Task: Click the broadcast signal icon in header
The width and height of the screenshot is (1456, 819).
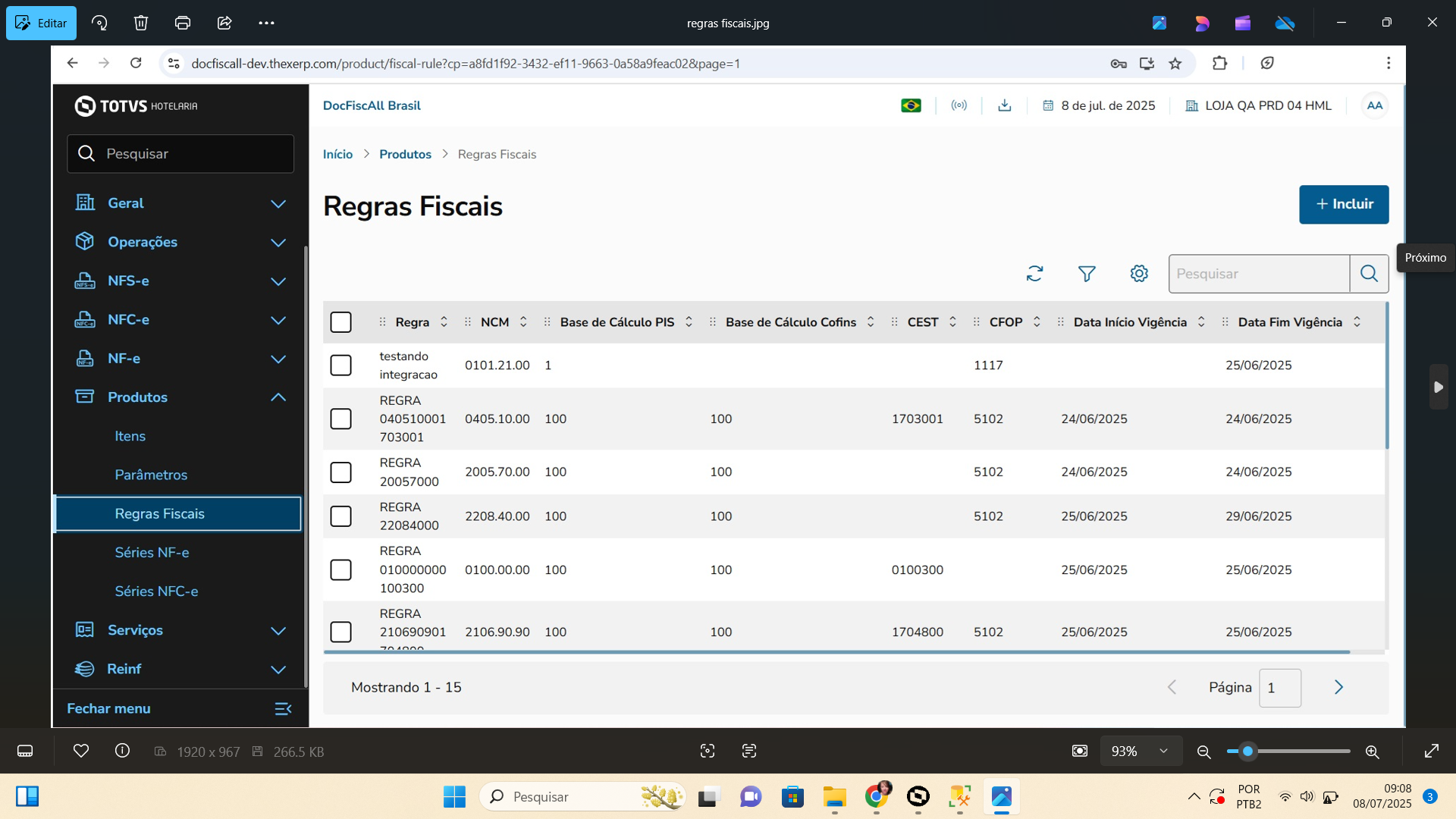Action: 959,105
